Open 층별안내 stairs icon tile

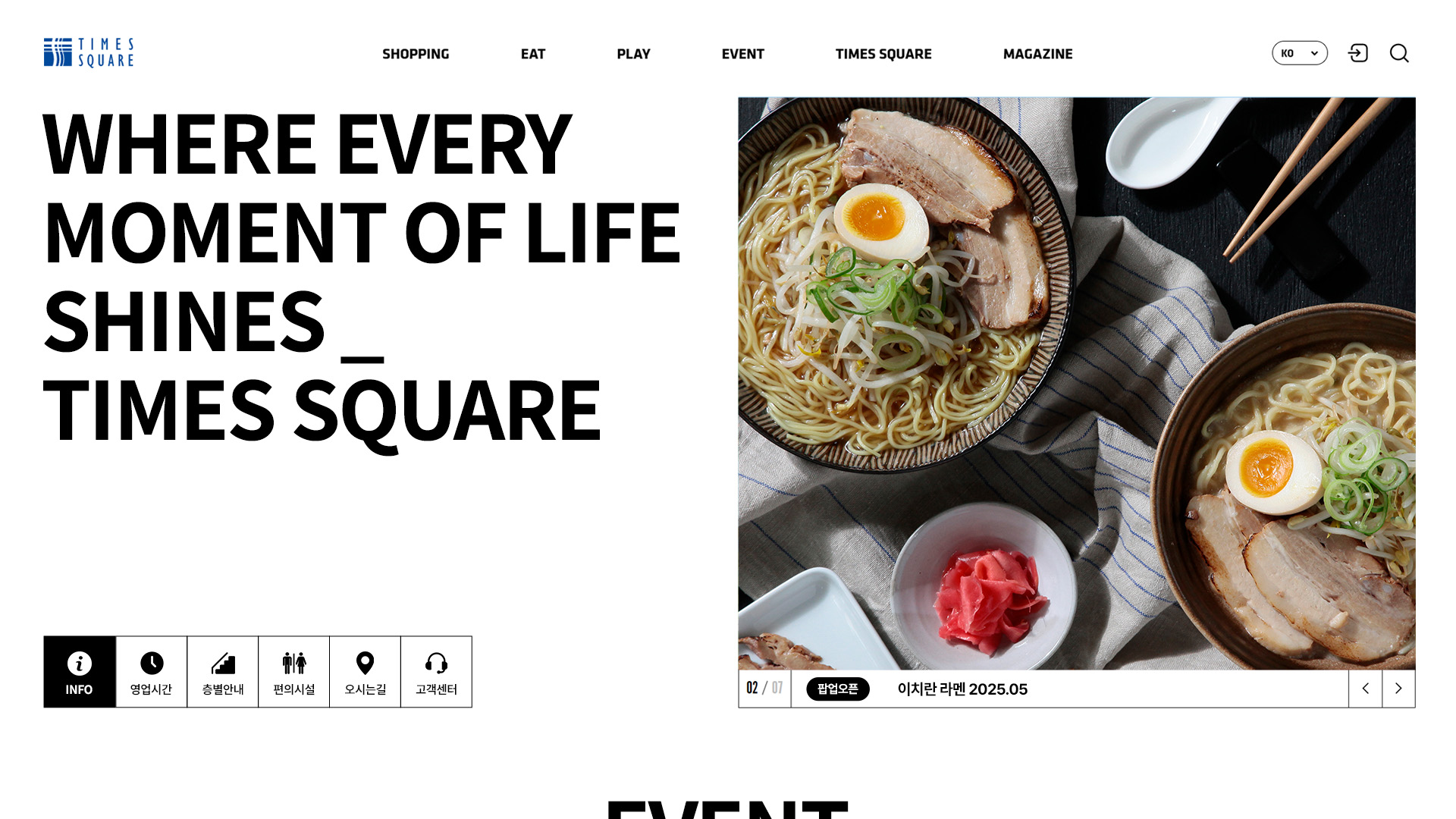pyautogui.click(x=223, y=672)
